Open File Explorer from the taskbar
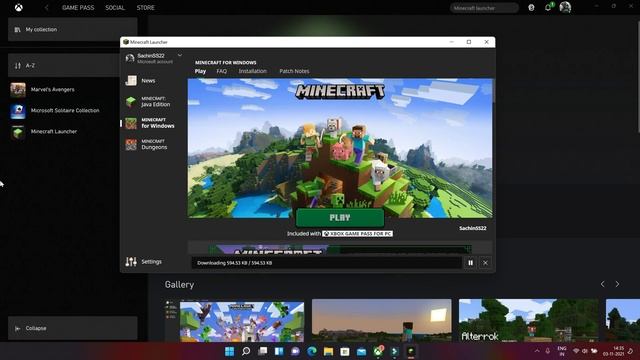 tap(328, 351)
